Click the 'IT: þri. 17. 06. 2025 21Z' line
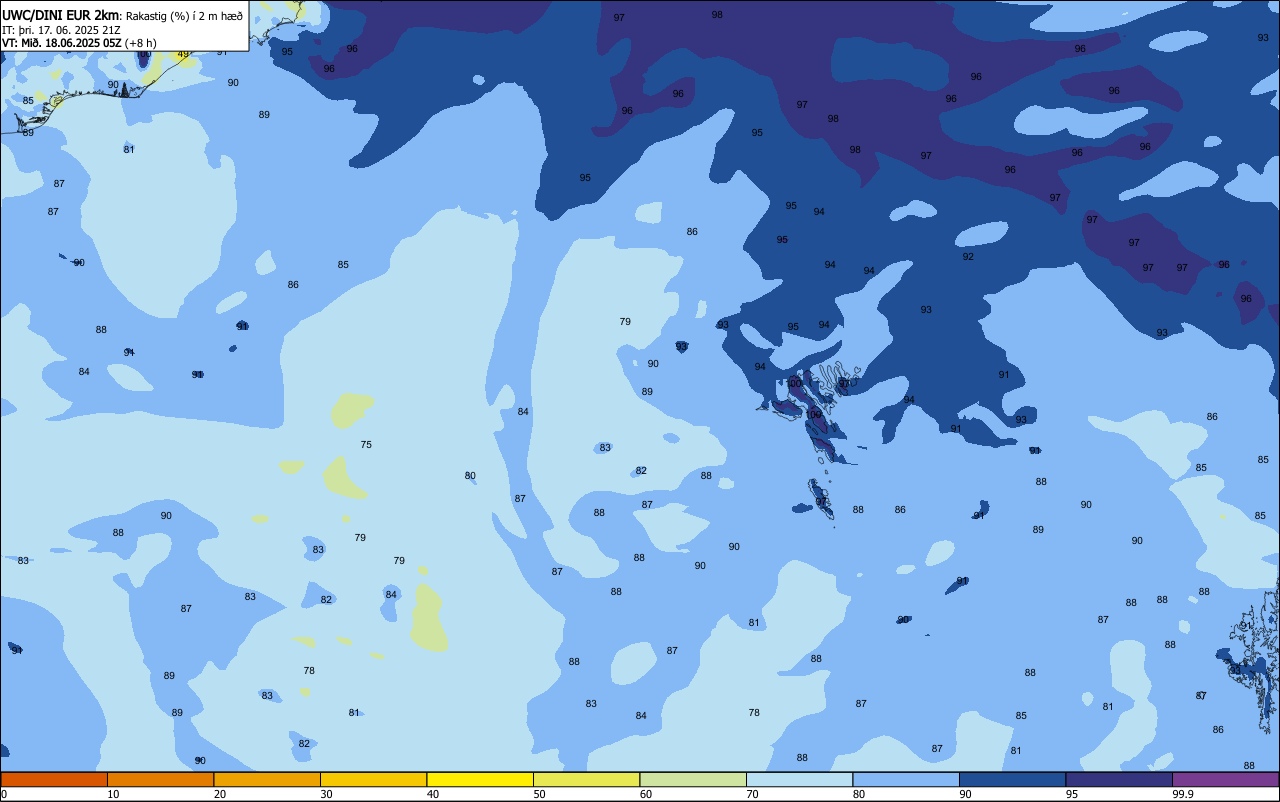1280x802 pixels. coord(61,30)
